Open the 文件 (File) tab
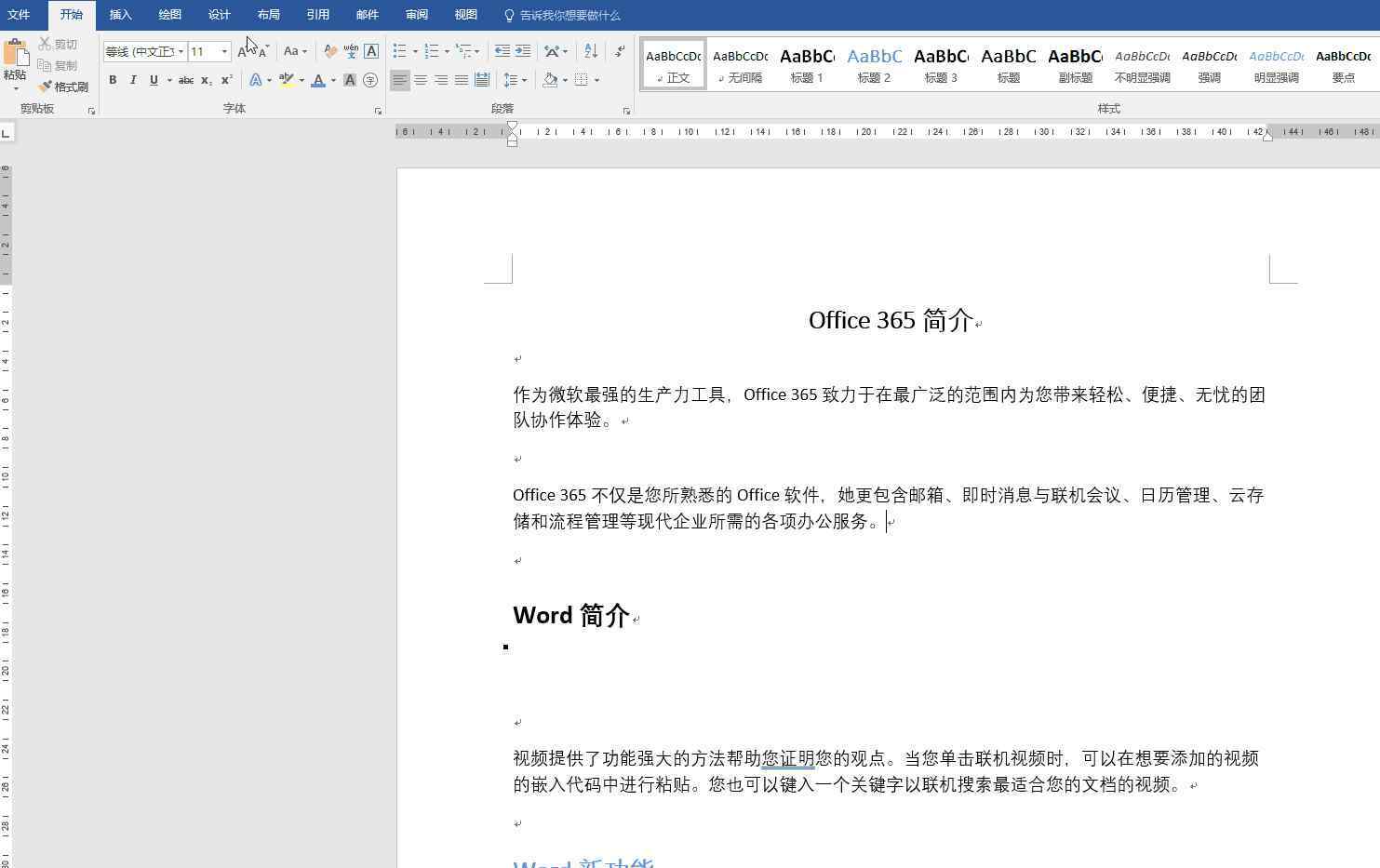Image resolution: width=1380 pixels, height=868 pixels. 19,15
